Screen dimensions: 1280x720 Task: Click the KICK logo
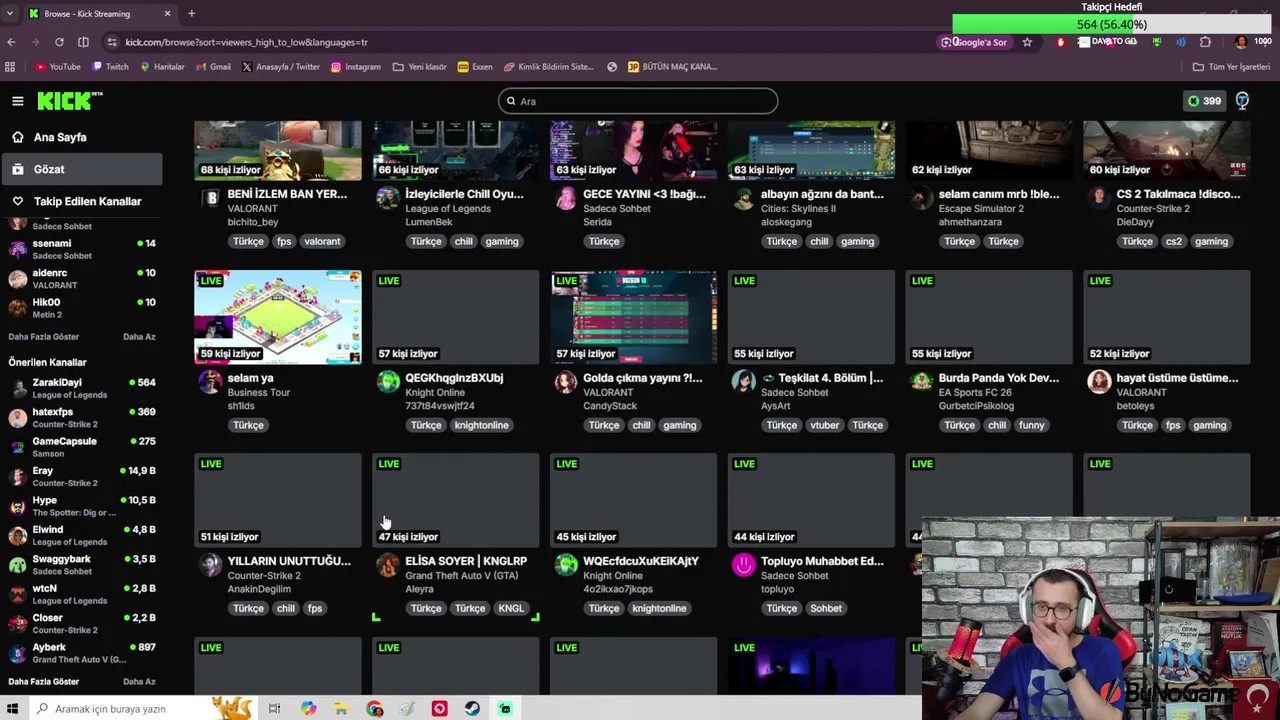[x=70, y=101]
